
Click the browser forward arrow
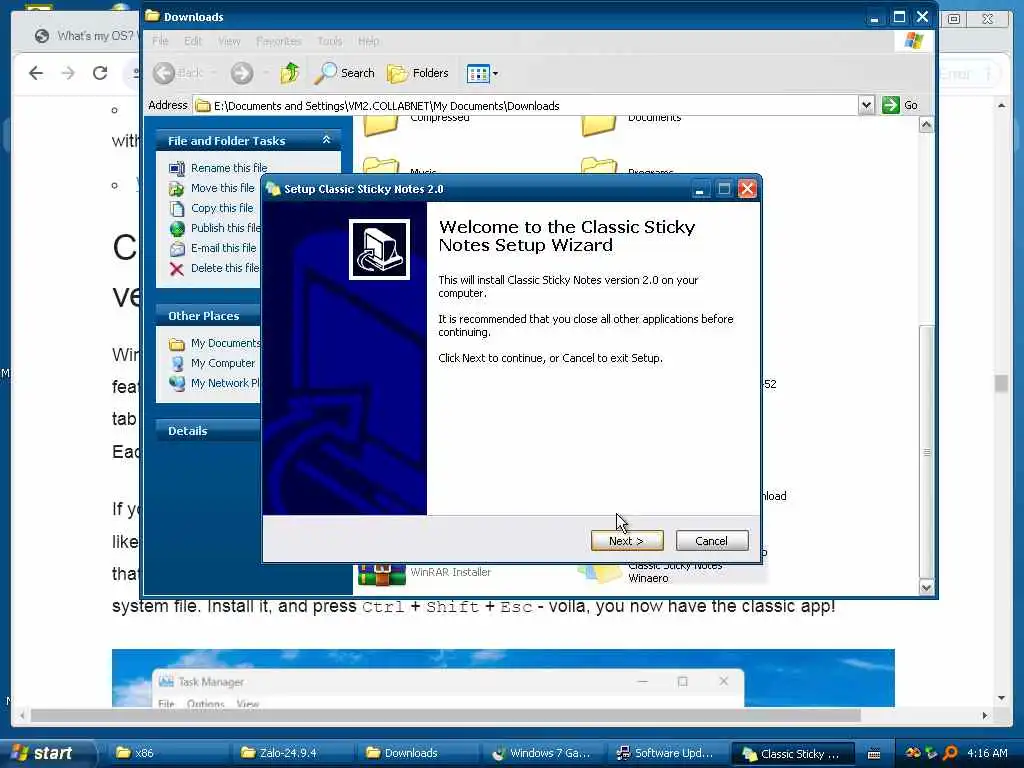[x=68, y=73]
